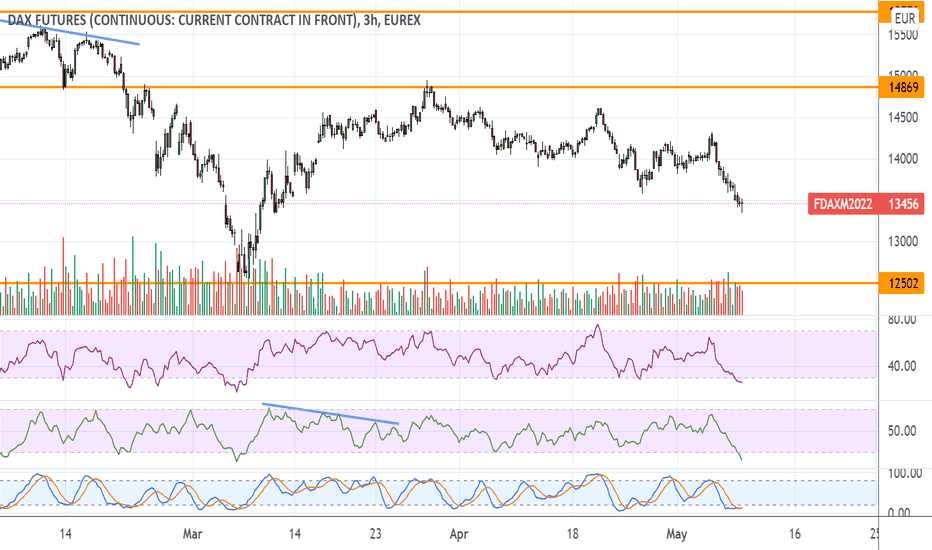Click the 13456 last price label

tap(902, 204)
